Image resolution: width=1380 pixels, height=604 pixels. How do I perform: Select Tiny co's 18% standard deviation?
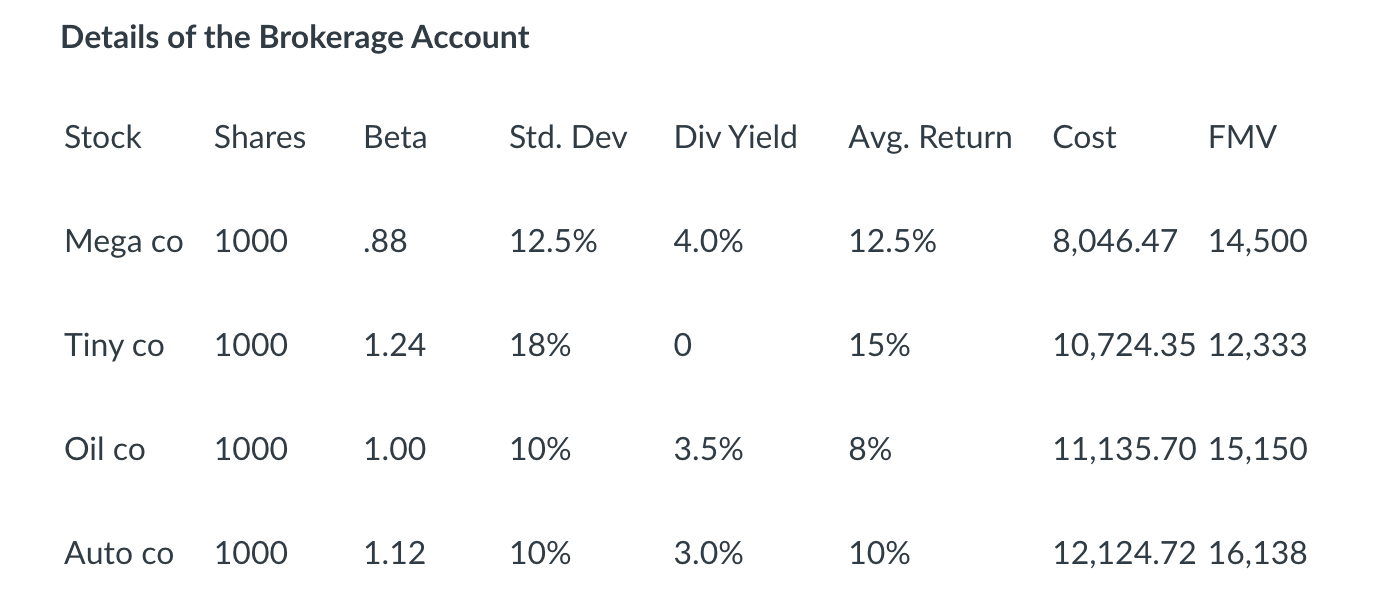(540, 346)
